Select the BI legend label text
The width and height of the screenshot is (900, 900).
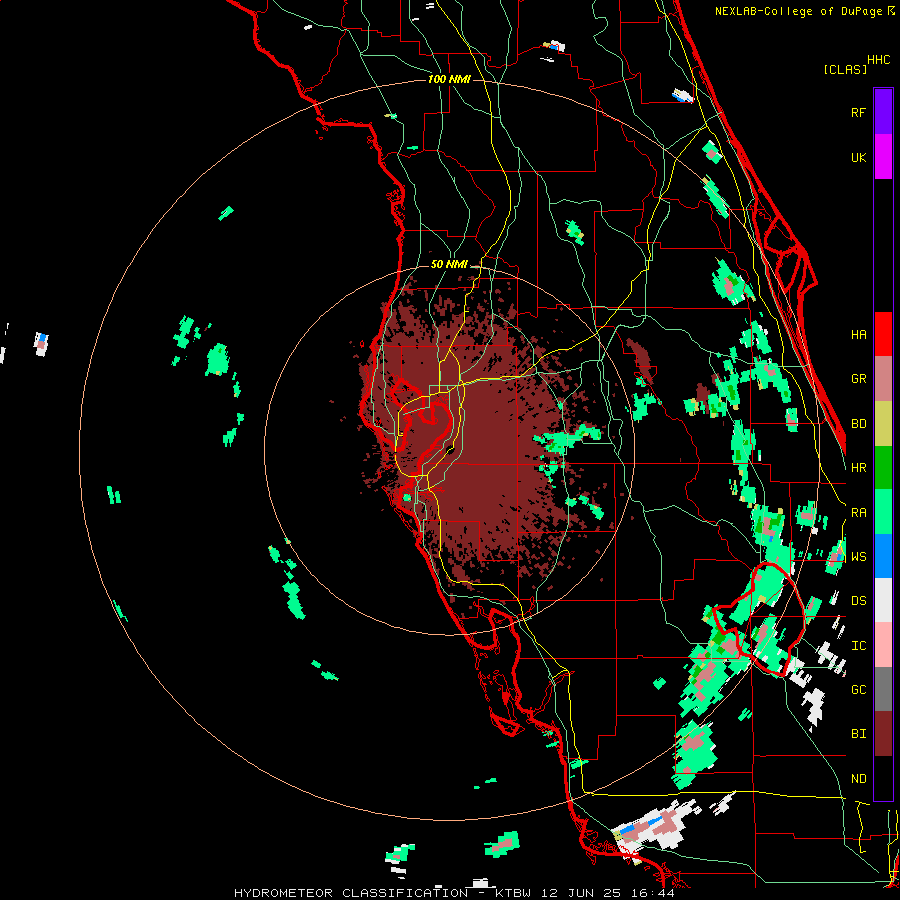[x=858, y=734]
